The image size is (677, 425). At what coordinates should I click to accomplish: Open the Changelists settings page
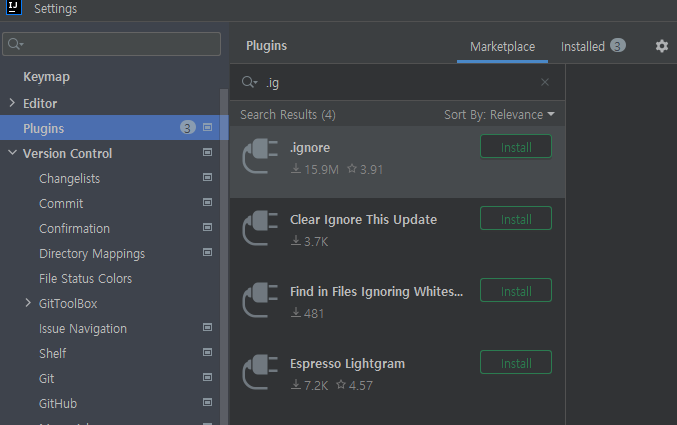point(69,179)
